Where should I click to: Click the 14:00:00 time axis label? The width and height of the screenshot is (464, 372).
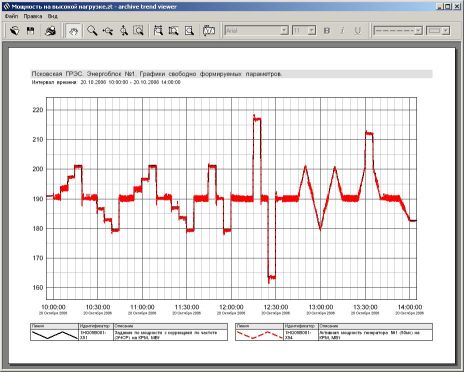[410, 307]
